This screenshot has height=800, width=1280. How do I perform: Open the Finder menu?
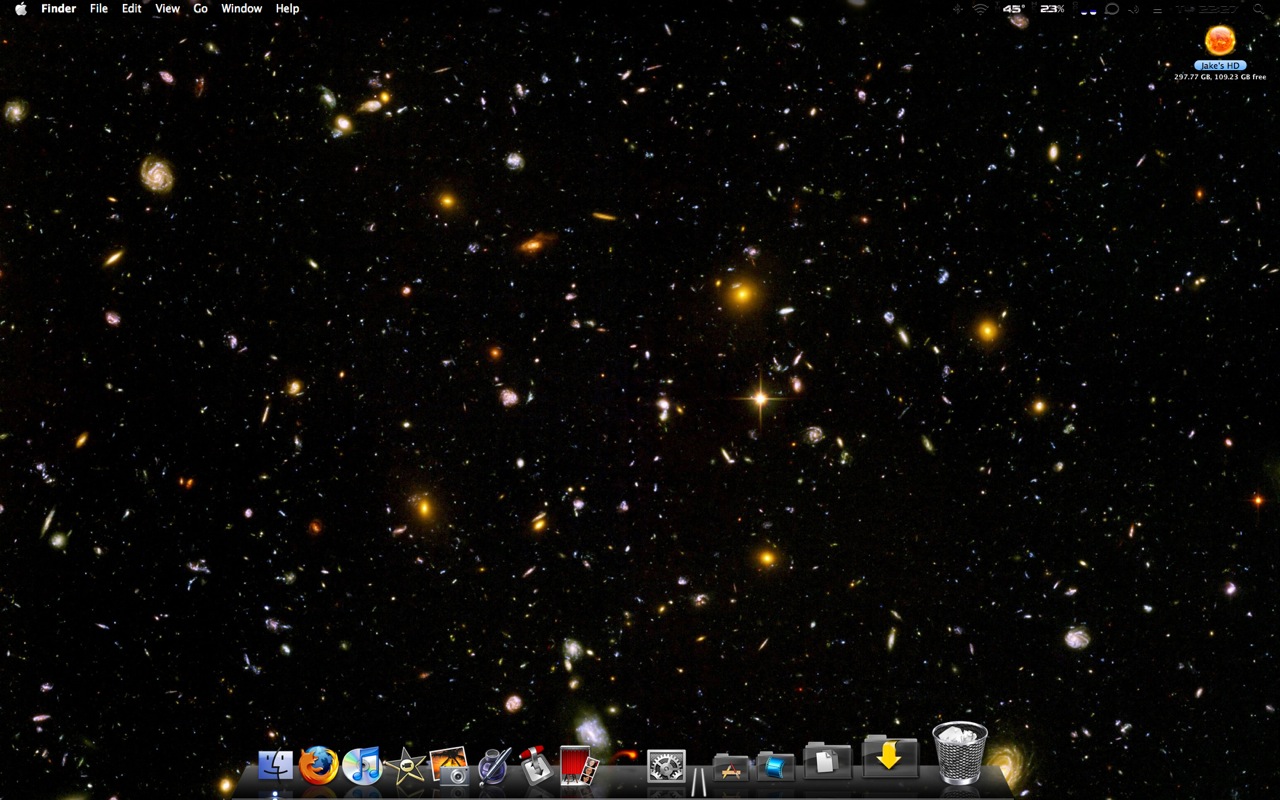point(59,8)
